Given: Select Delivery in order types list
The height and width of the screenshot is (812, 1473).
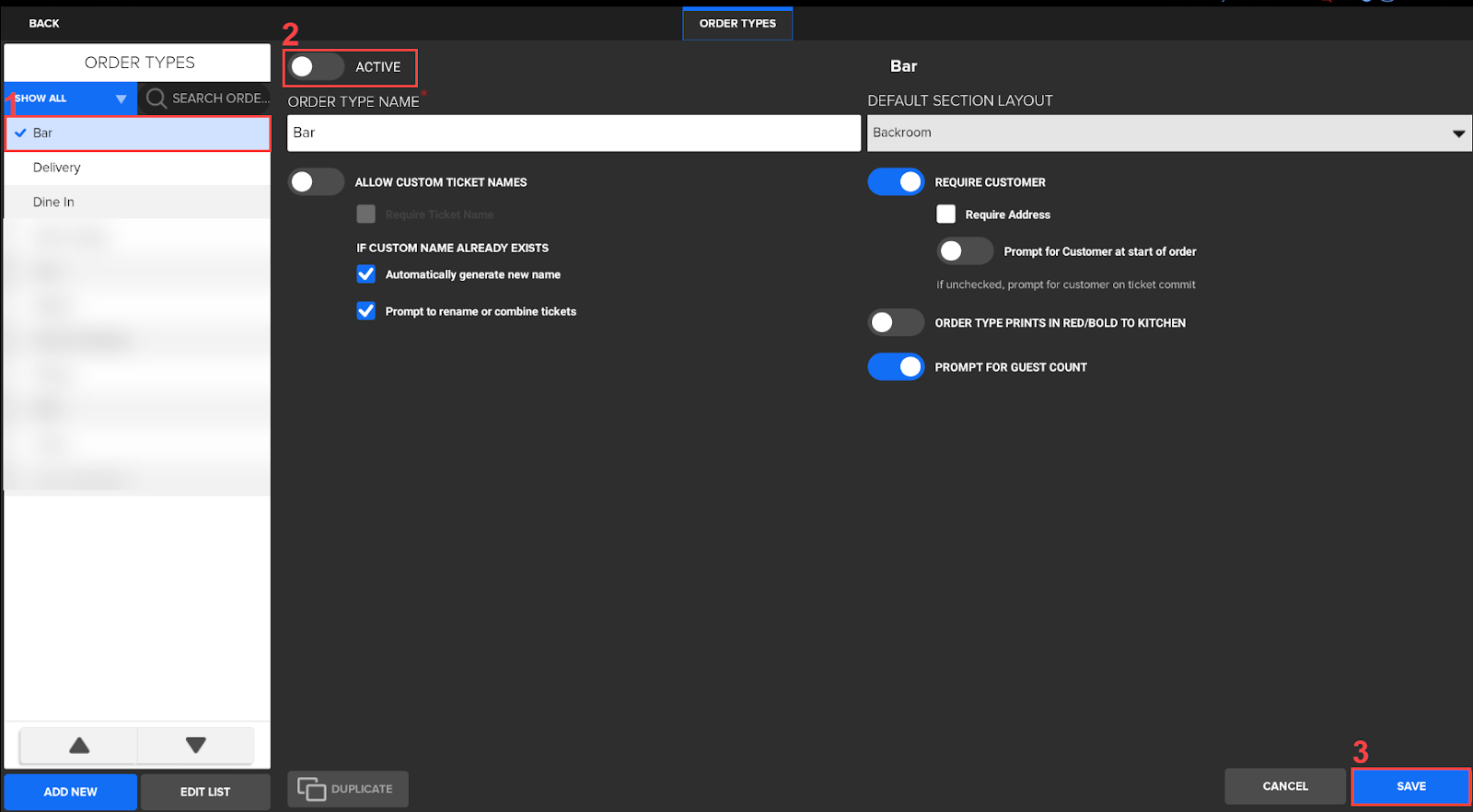Looking at the screenshot, I should (x=57, y=168).
